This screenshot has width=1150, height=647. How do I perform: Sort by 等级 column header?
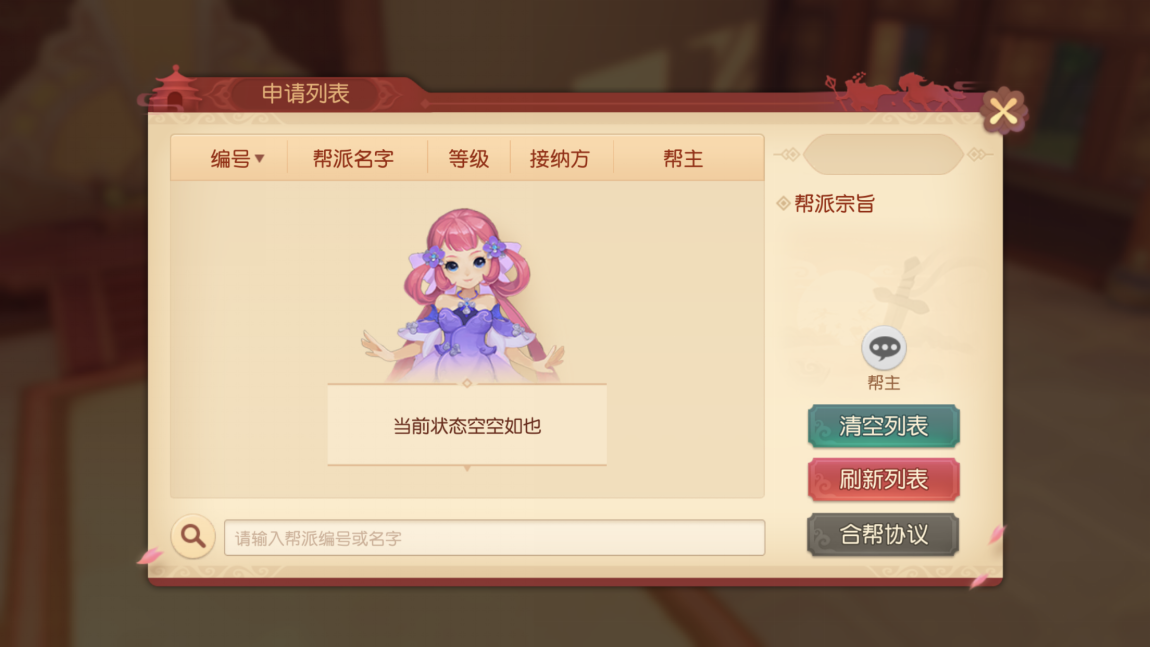pos(469,158)
